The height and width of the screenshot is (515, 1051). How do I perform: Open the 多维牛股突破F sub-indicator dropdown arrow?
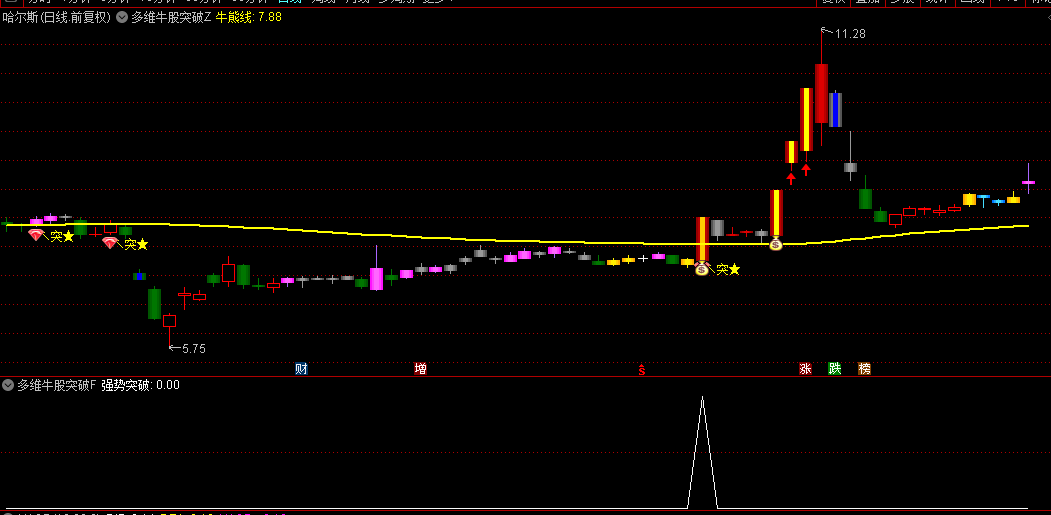[8, 385]
